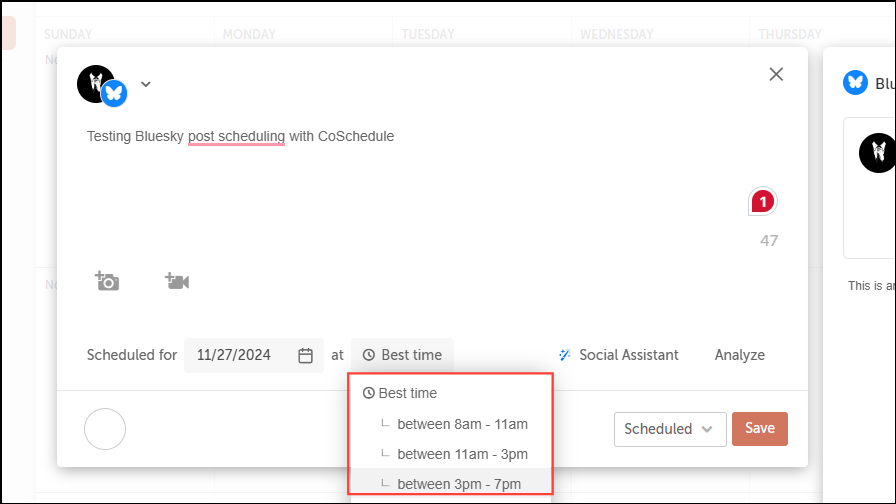This screenshot has width=896, height=504.
Task: Open the Scheduled status dropdown
Action: [670, 429]
